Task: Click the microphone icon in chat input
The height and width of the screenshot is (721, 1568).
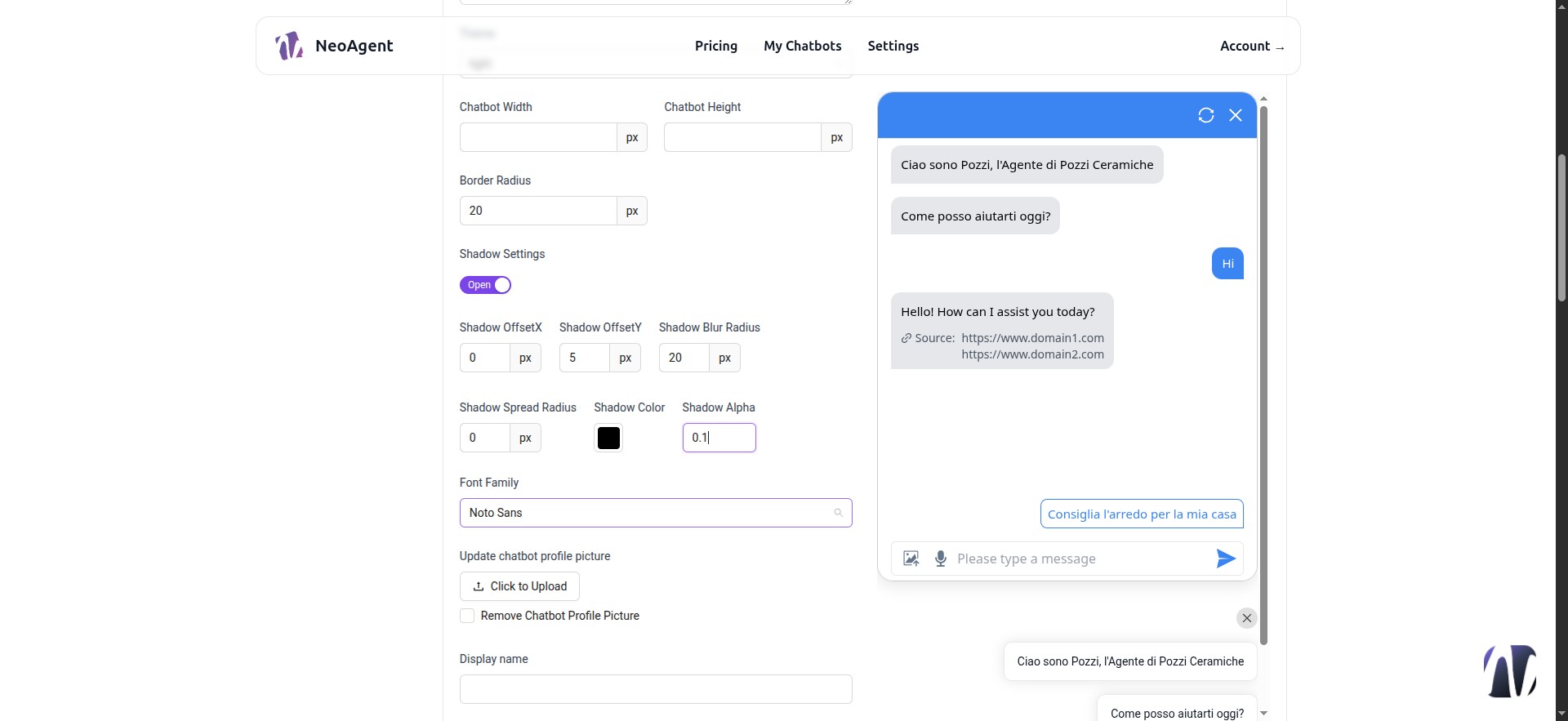Action: pyautogui.click(x=941, y=559)
